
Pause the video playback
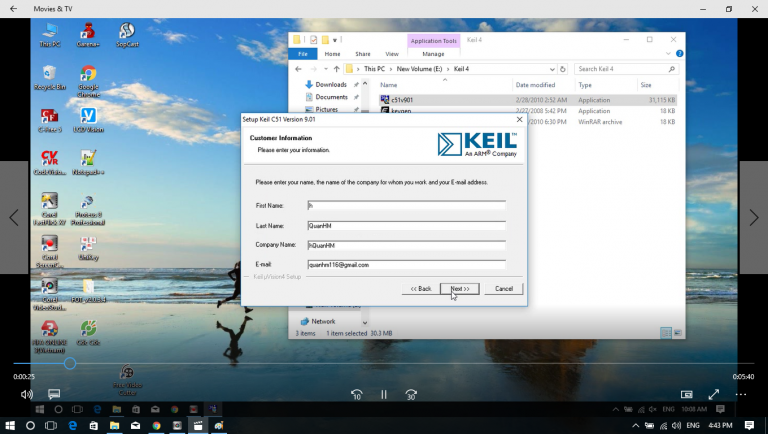[384, 395]
